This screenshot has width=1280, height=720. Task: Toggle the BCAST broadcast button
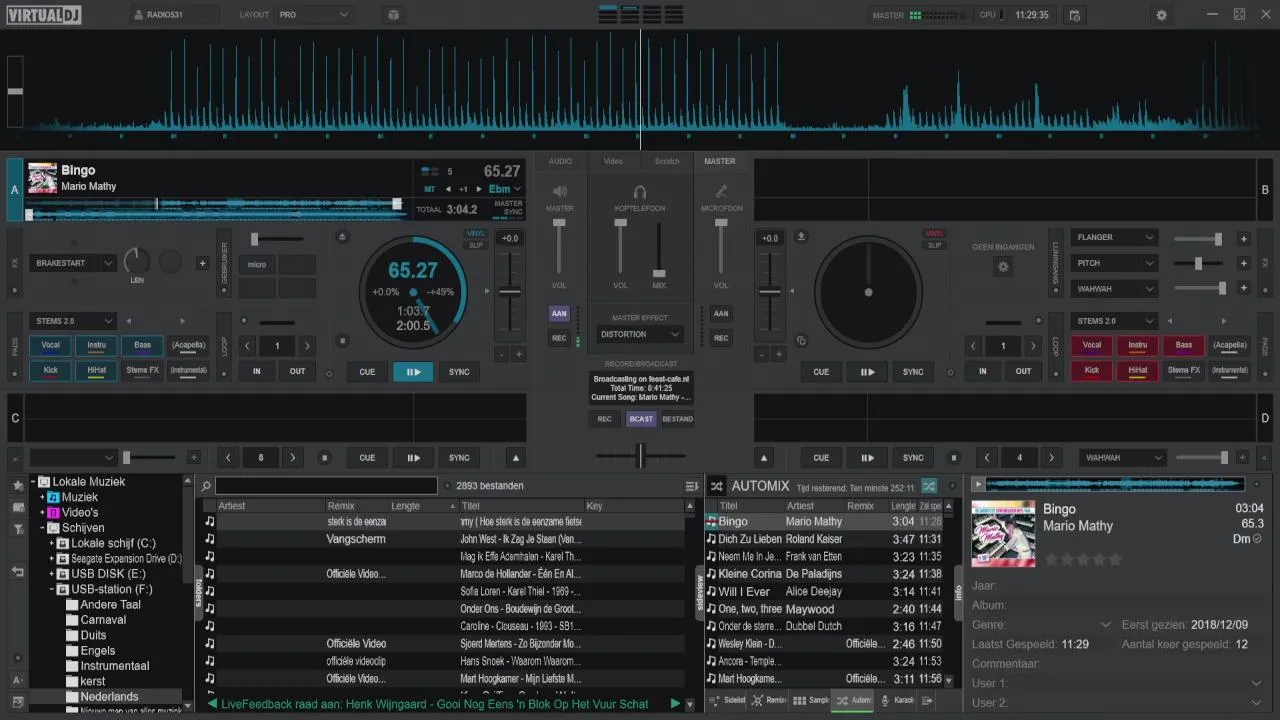(641, 419)
